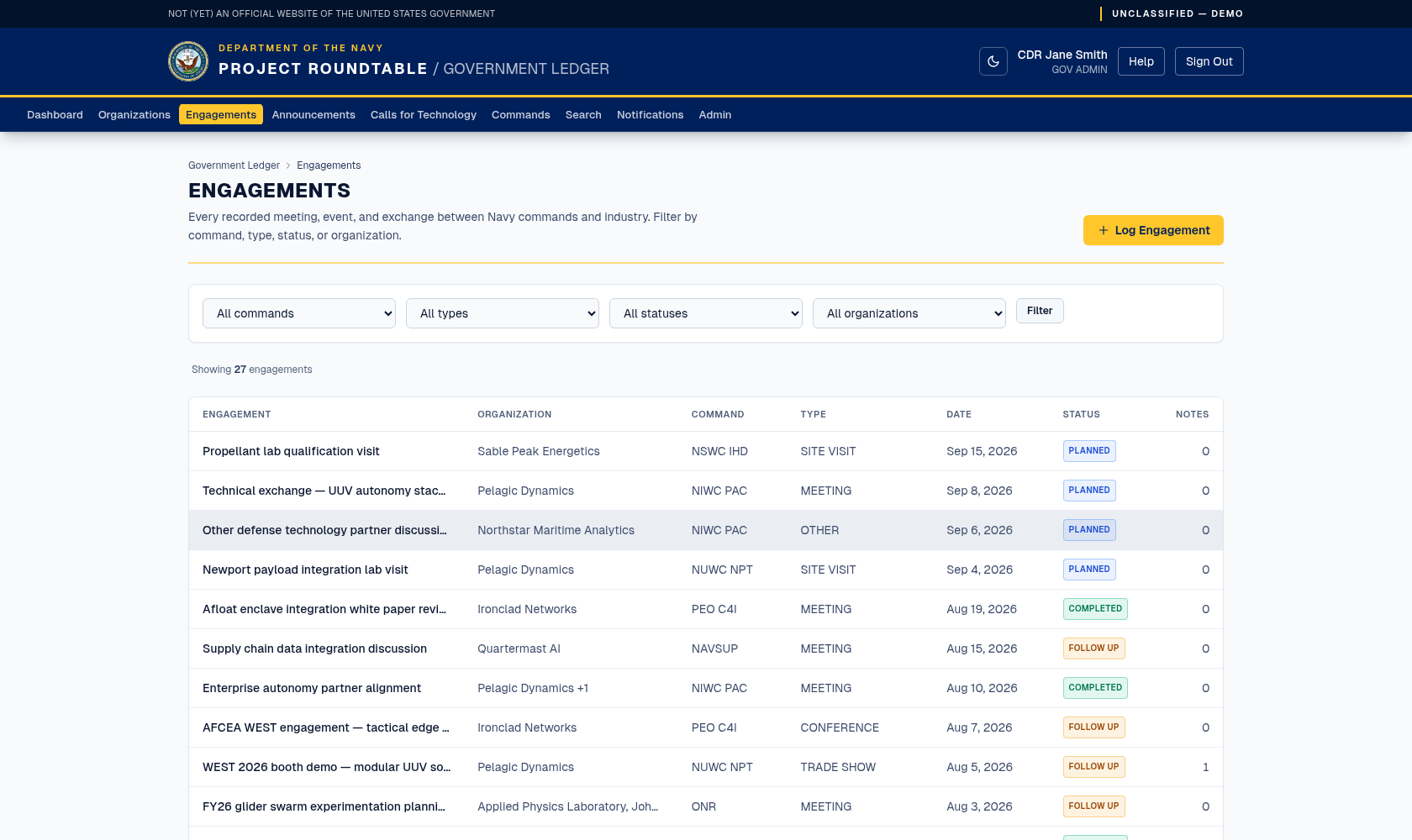Click the Department of the Navy seal logo
1412x840 pixels.
188,61
